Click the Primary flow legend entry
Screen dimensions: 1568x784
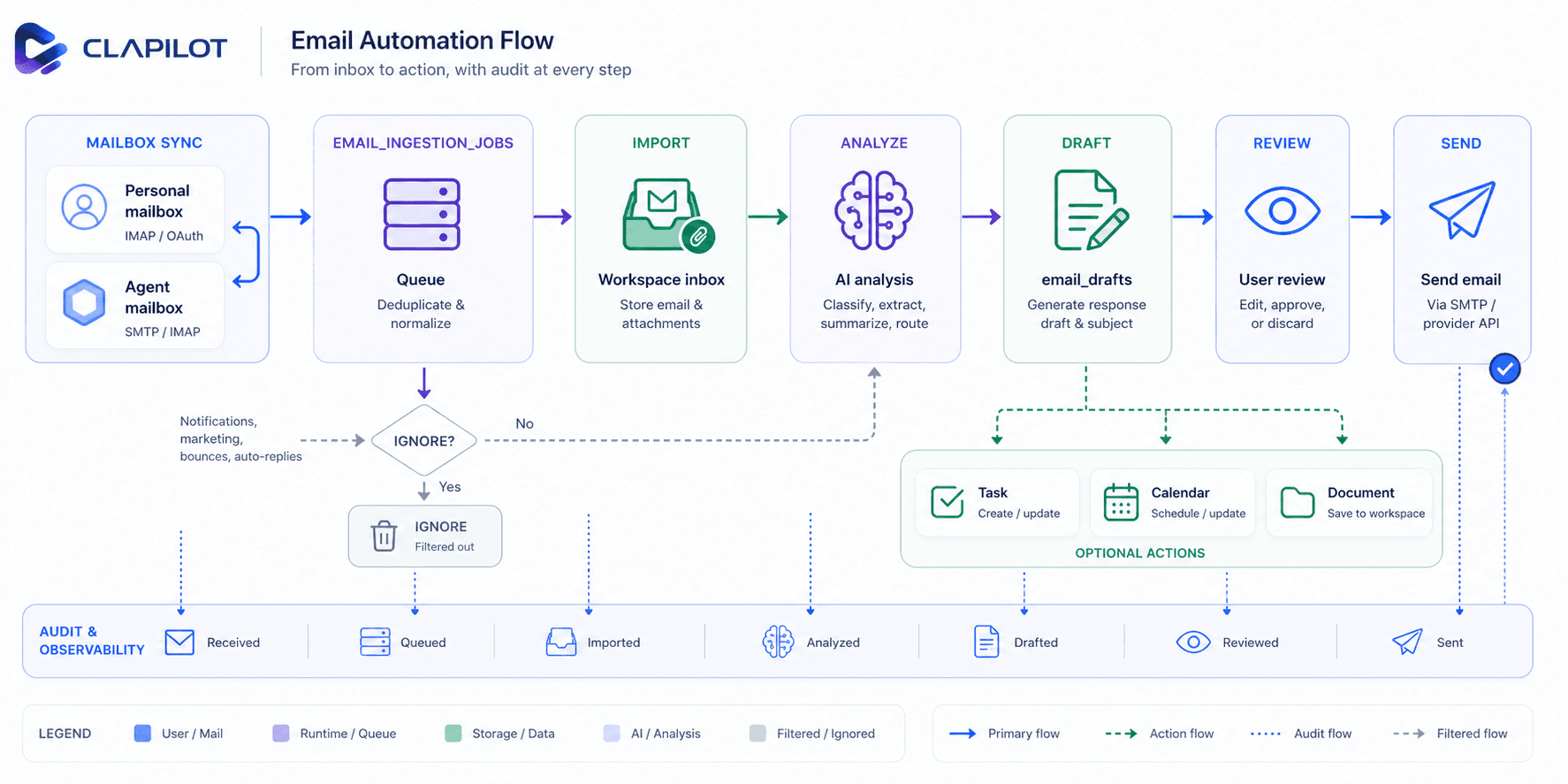(x=1004, y=734)
